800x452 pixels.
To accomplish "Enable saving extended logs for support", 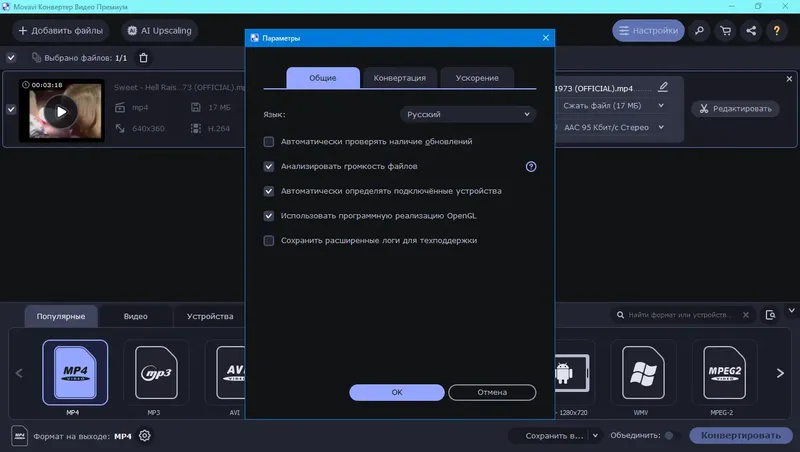I will click(x=268, y=241).
